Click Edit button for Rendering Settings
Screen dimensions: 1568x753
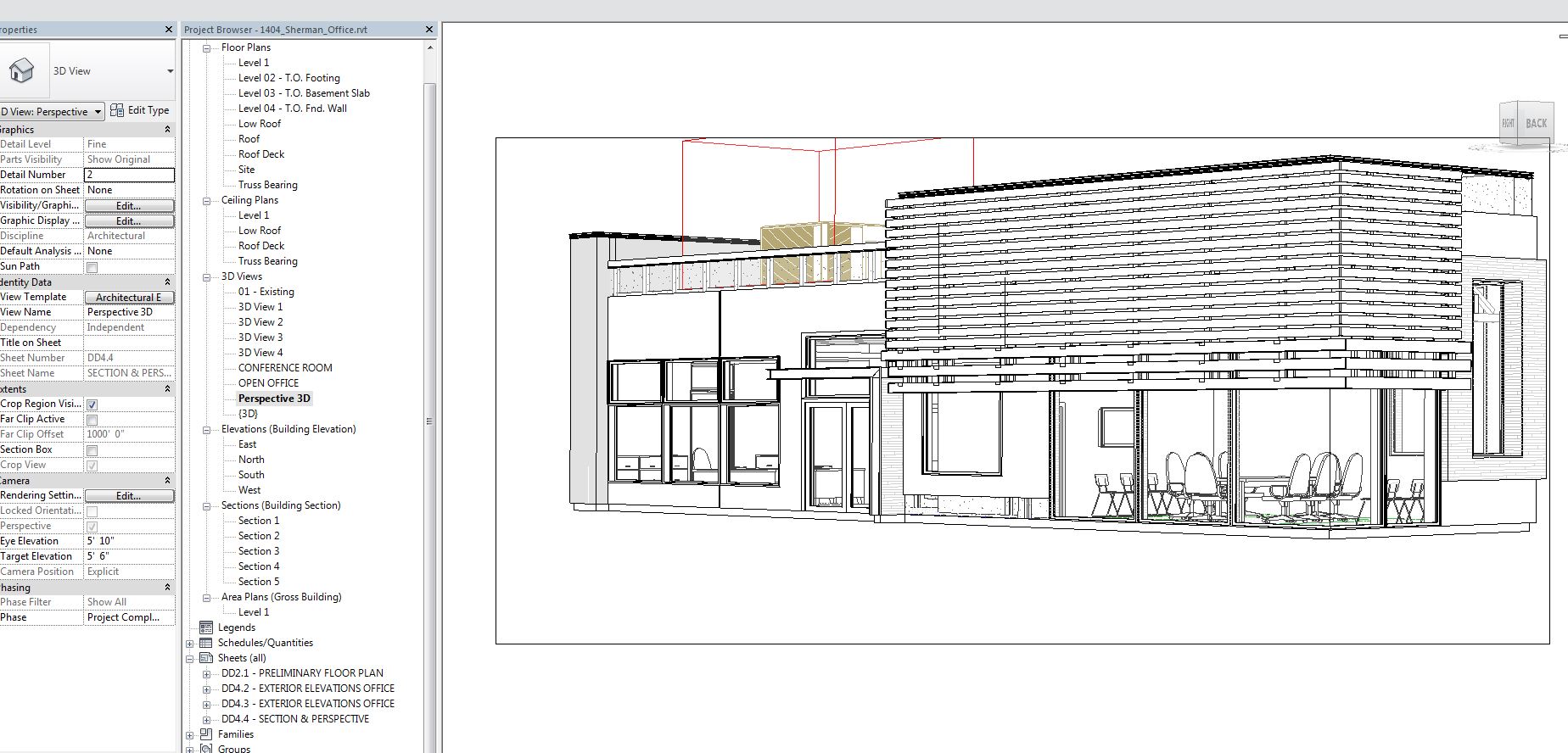pos(129,496)
